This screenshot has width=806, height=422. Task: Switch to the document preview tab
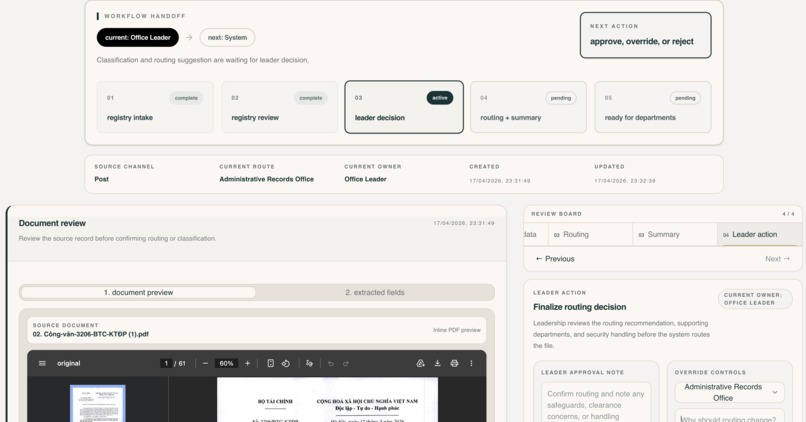(138, 292)
